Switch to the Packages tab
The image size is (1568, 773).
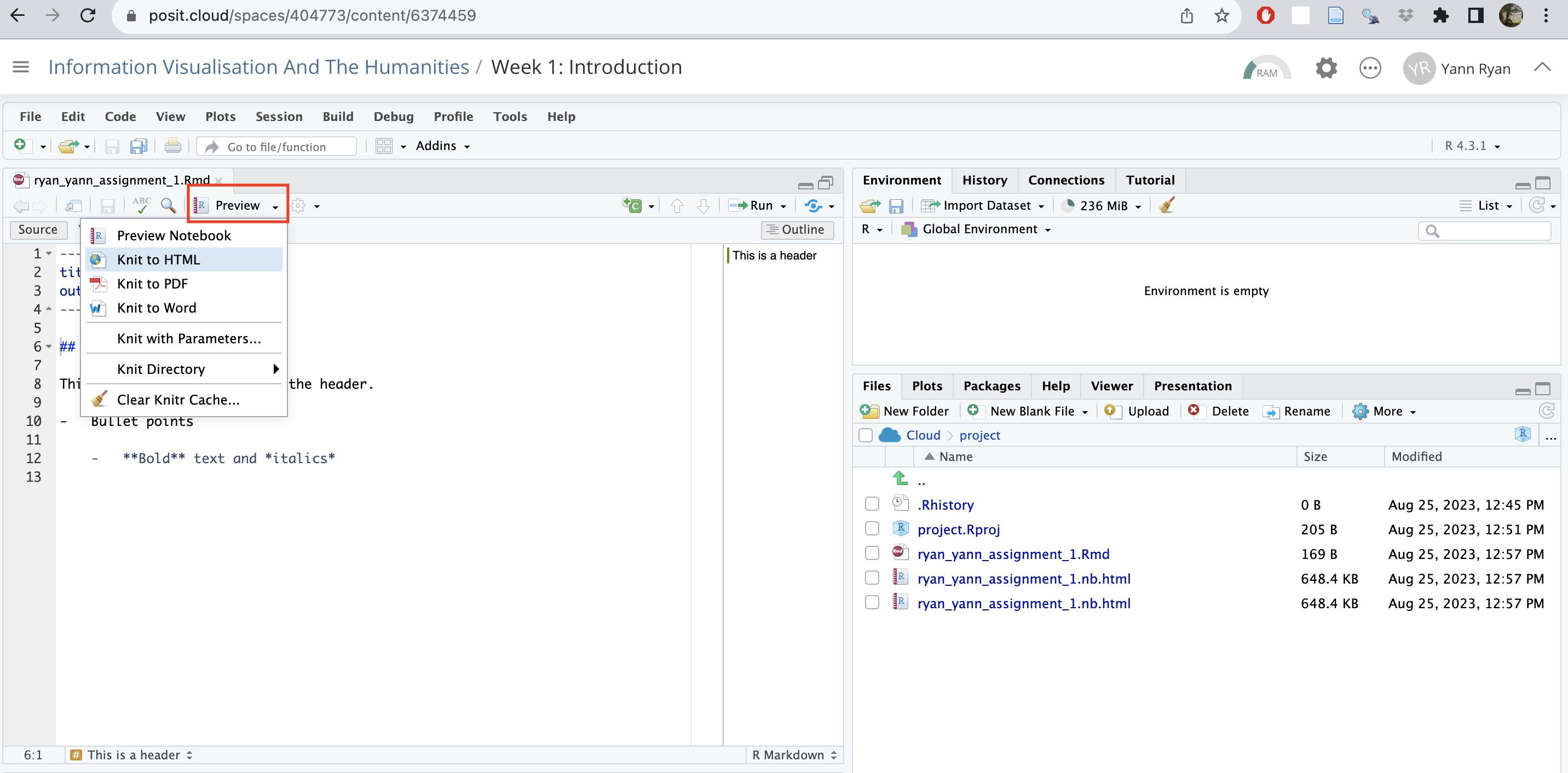(x=991, y=385)
